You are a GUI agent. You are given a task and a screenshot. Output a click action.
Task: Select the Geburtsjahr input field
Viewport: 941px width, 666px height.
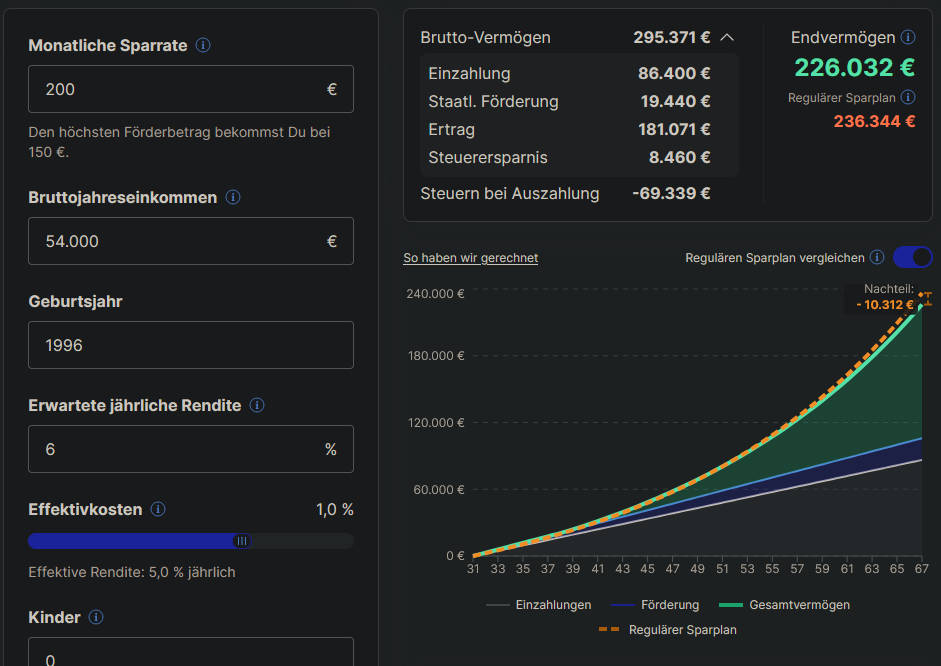click(190, 345)
